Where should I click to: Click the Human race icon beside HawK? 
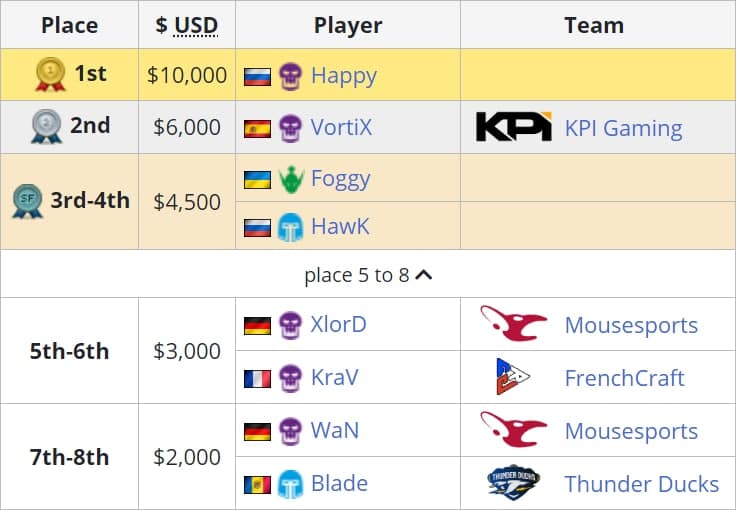pos(290,227)
